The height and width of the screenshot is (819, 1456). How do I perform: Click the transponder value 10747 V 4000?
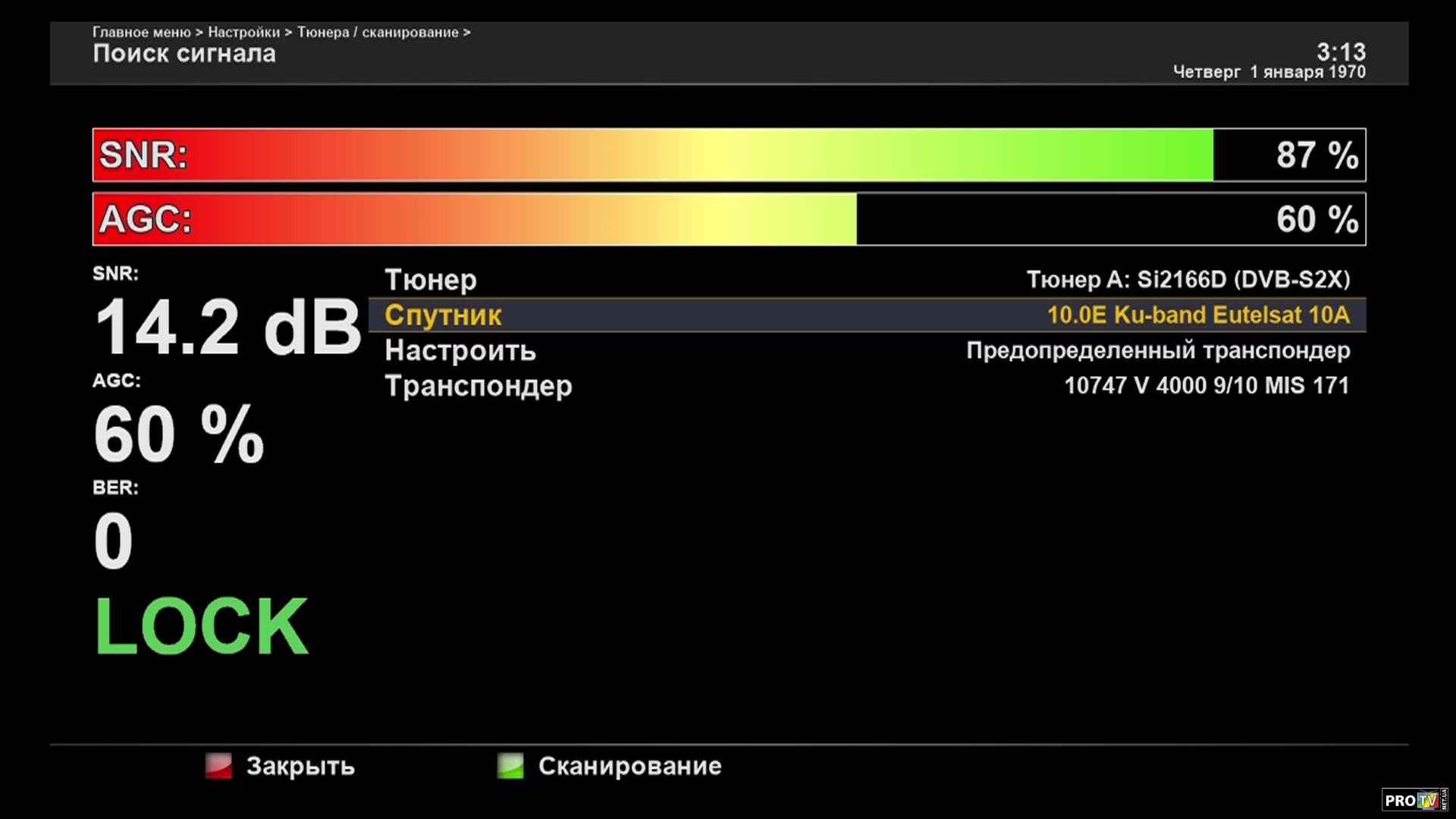click(x=1207, y=385)
